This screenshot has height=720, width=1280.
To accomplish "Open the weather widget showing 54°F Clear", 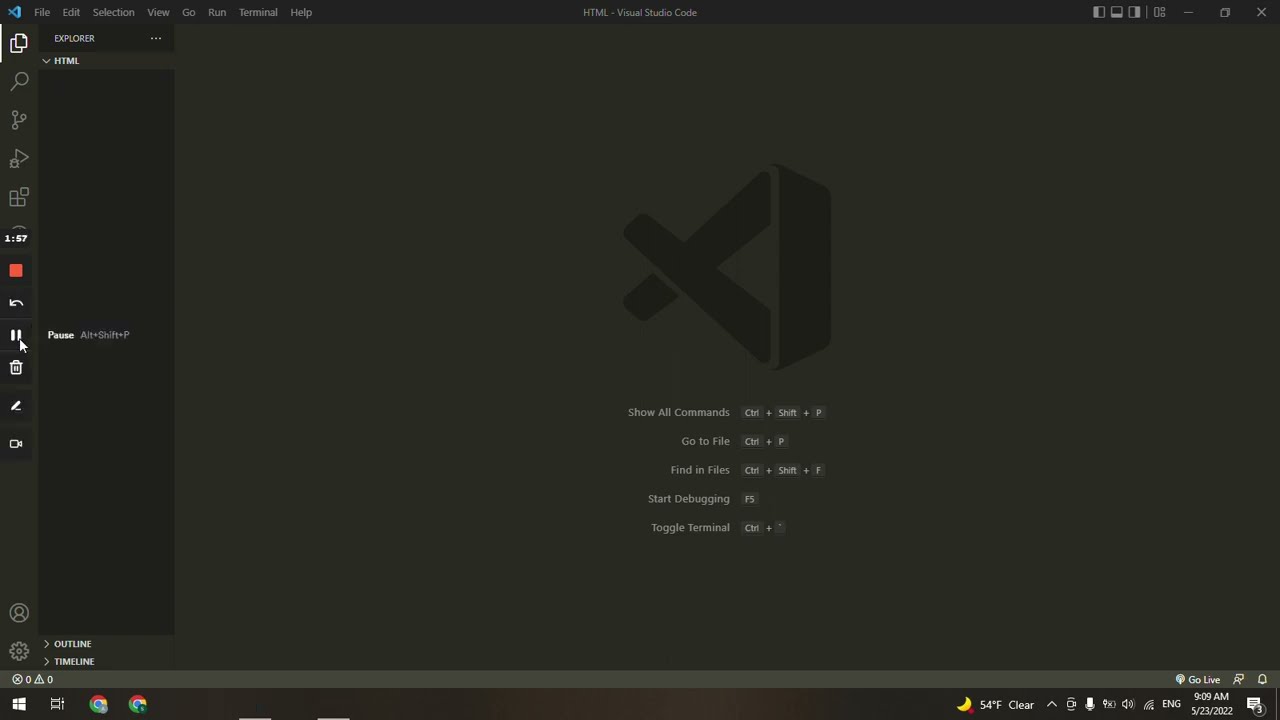I will [995, 705].
